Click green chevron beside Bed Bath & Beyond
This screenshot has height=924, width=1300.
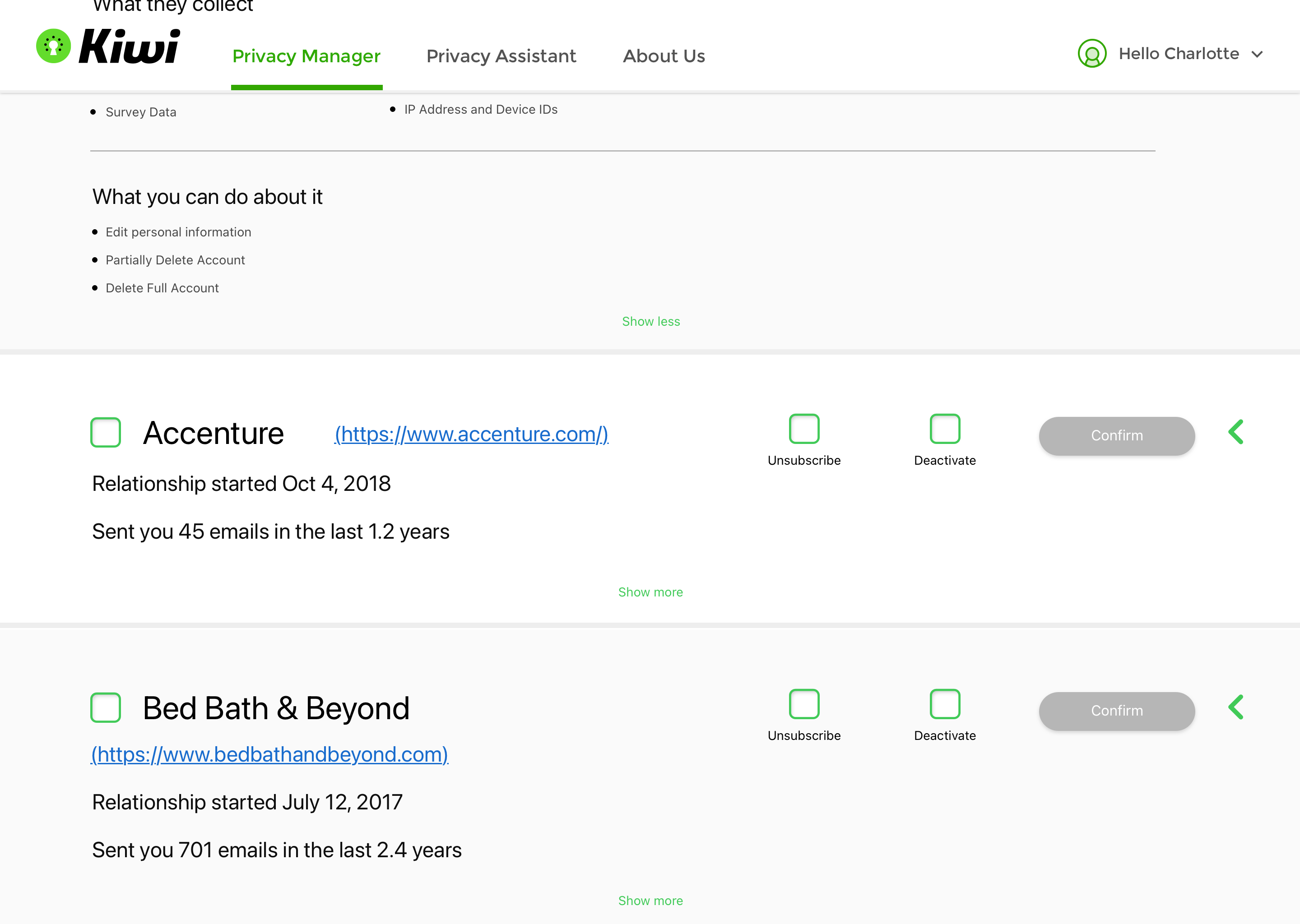click(1236, 708)
